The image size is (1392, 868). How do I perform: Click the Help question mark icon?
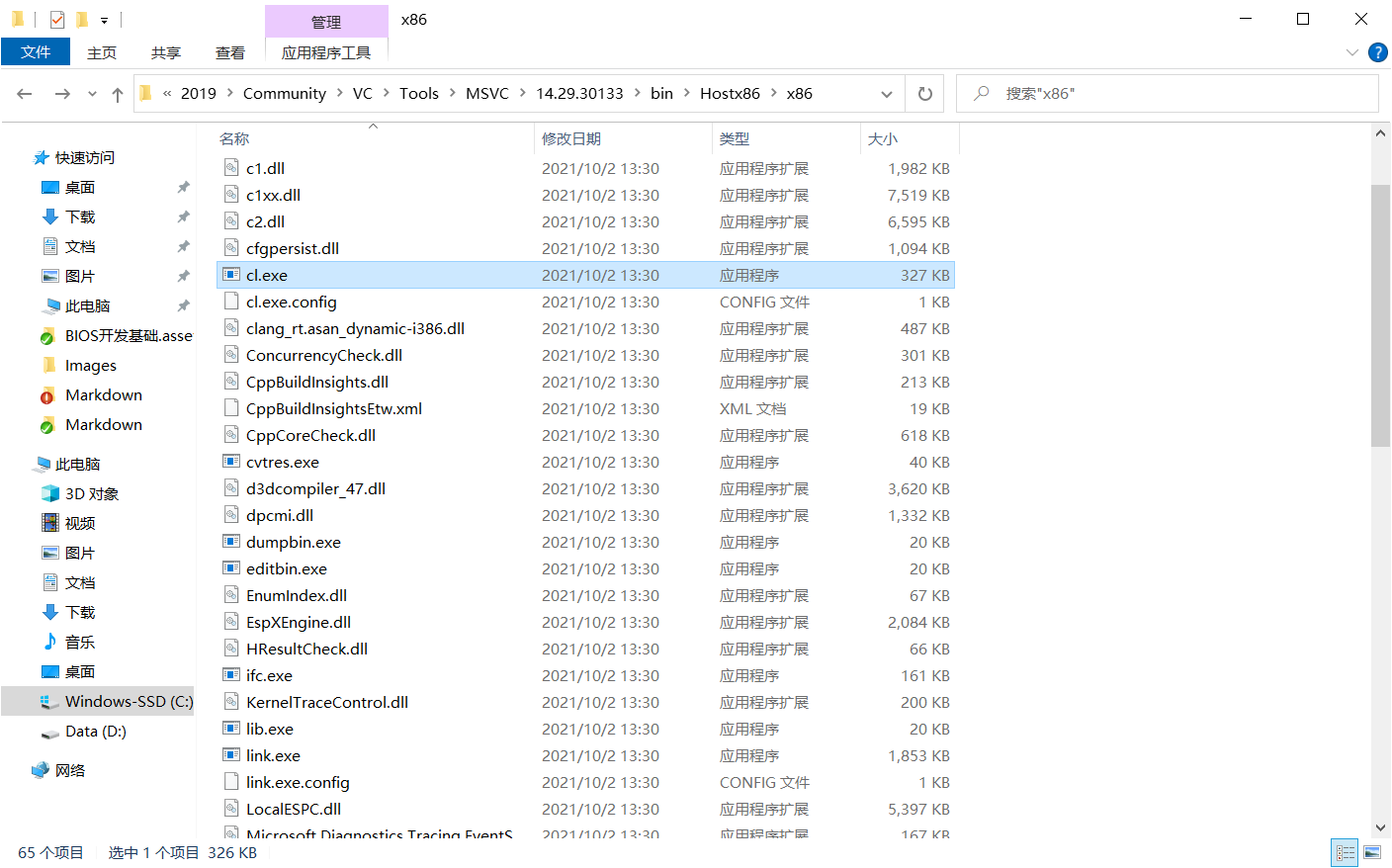(x=1378, y=52)
